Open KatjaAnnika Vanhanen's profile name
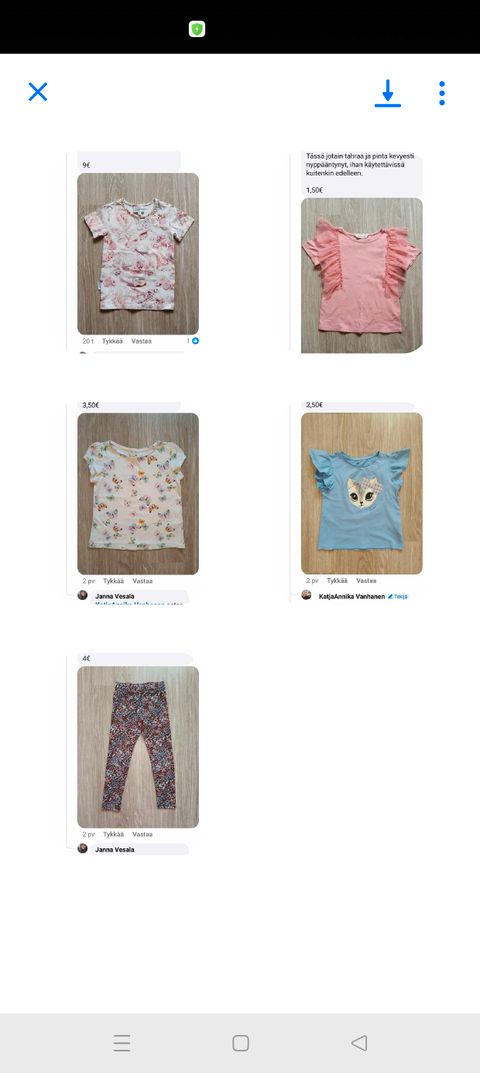This screenshot has width=480, height=1073. [352, 597]
